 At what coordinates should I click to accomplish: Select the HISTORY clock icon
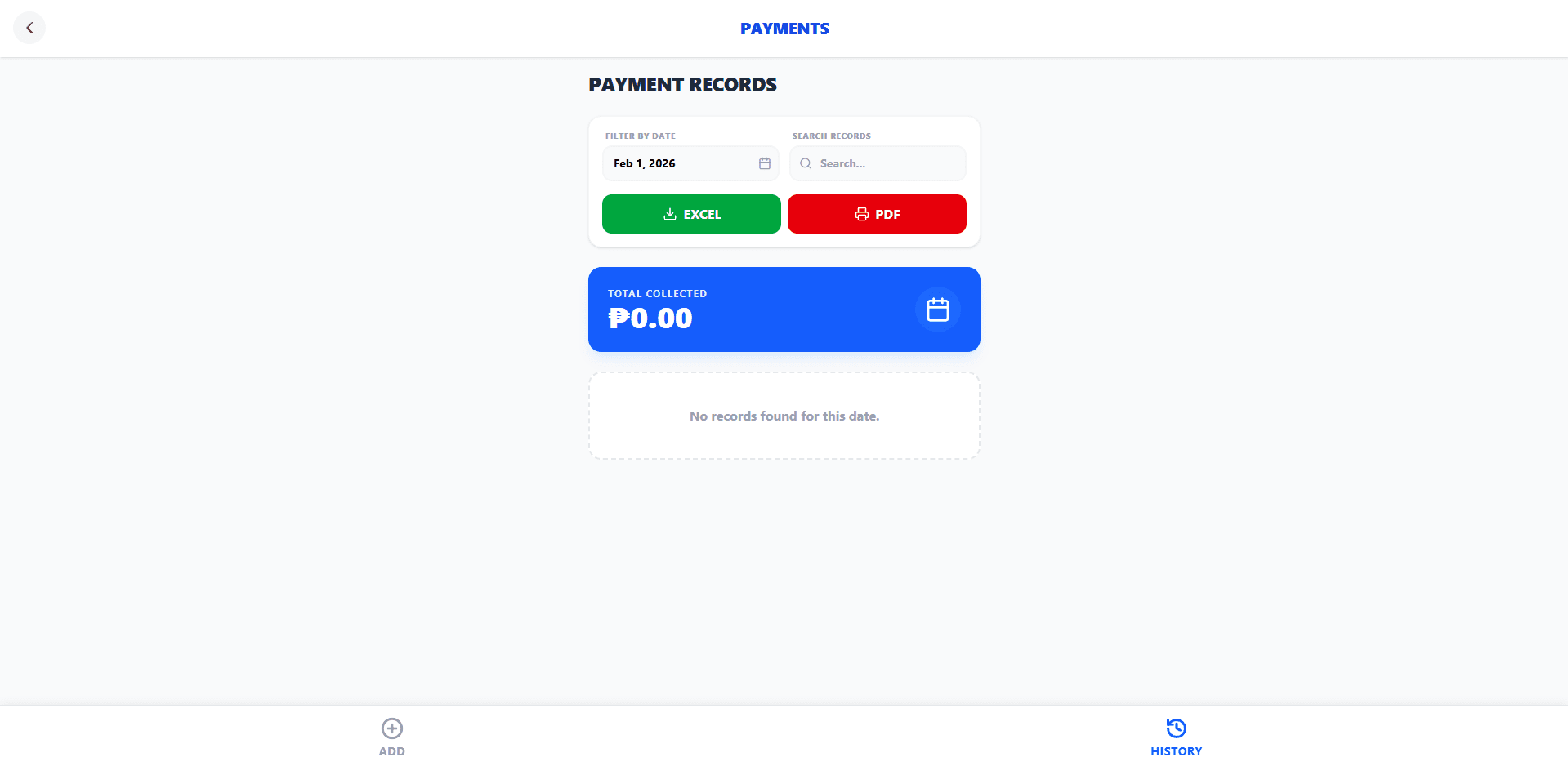pyautogui.click(x=1176, y=728)
